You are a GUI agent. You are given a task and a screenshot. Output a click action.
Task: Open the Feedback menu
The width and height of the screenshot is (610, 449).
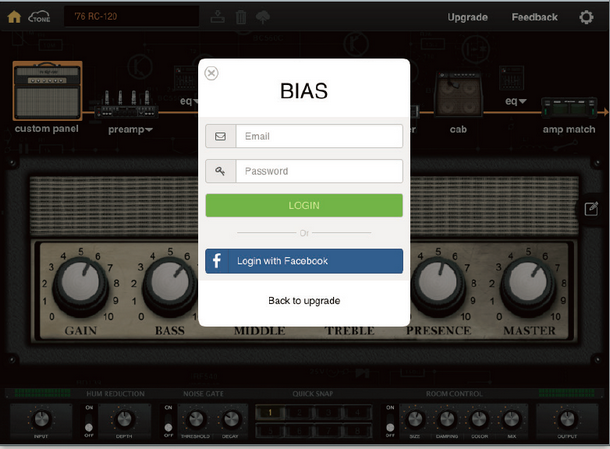(535, 17)
